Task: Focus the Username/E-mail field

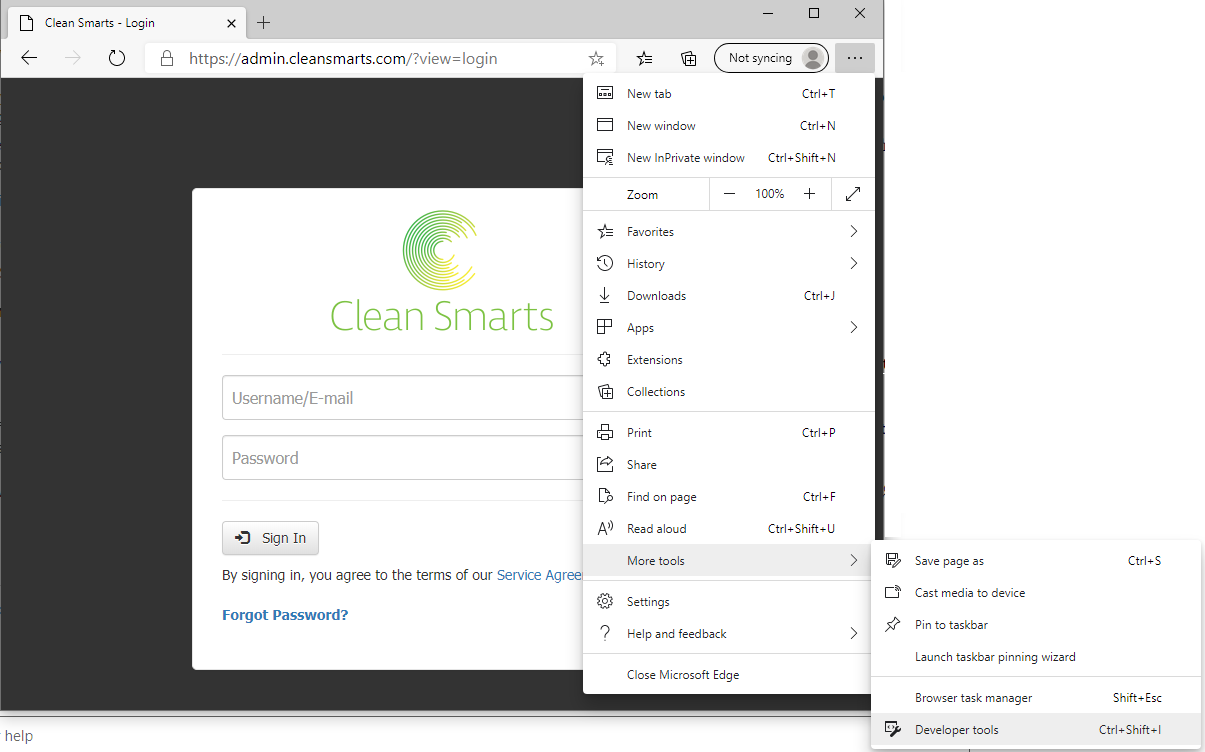Action: point(402,398)
